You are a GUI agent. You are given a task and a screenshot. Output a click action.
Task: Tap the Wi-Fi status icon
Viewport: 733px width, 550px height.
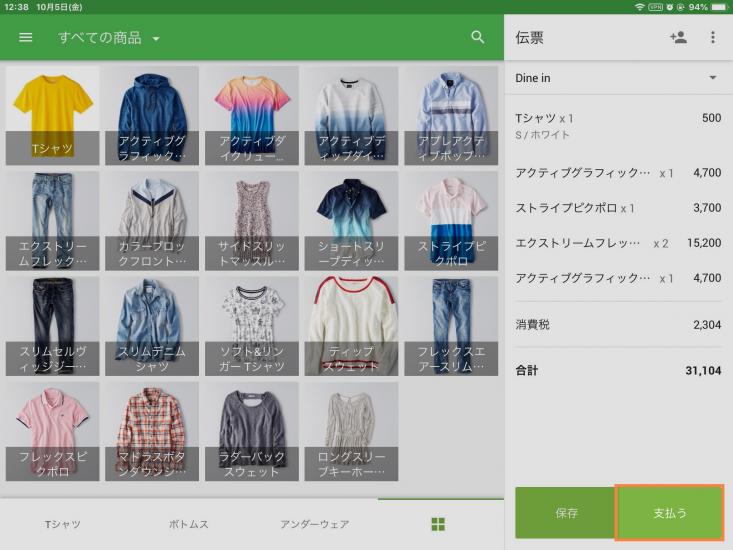click(639, 7)
